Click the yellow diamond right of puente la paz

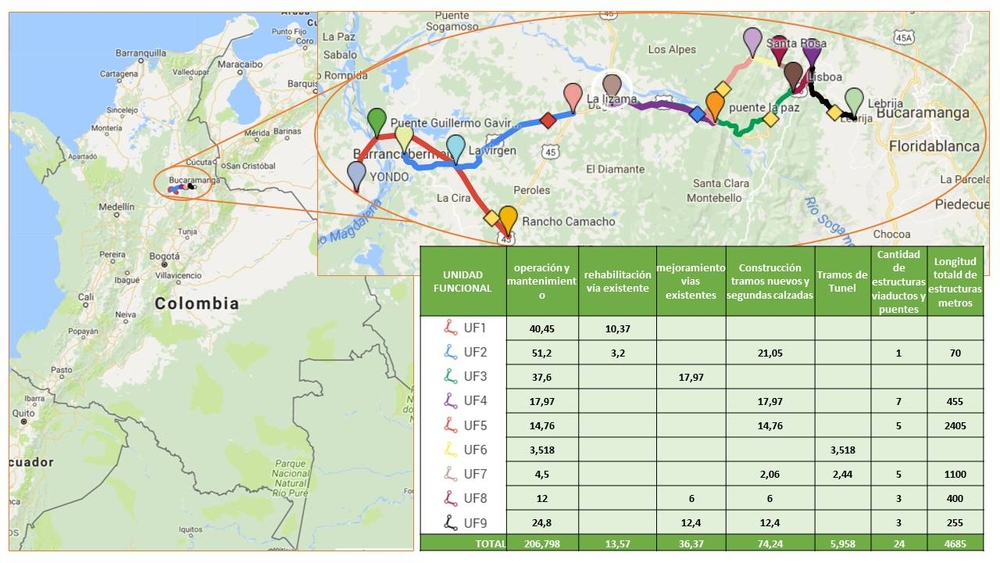770,119
